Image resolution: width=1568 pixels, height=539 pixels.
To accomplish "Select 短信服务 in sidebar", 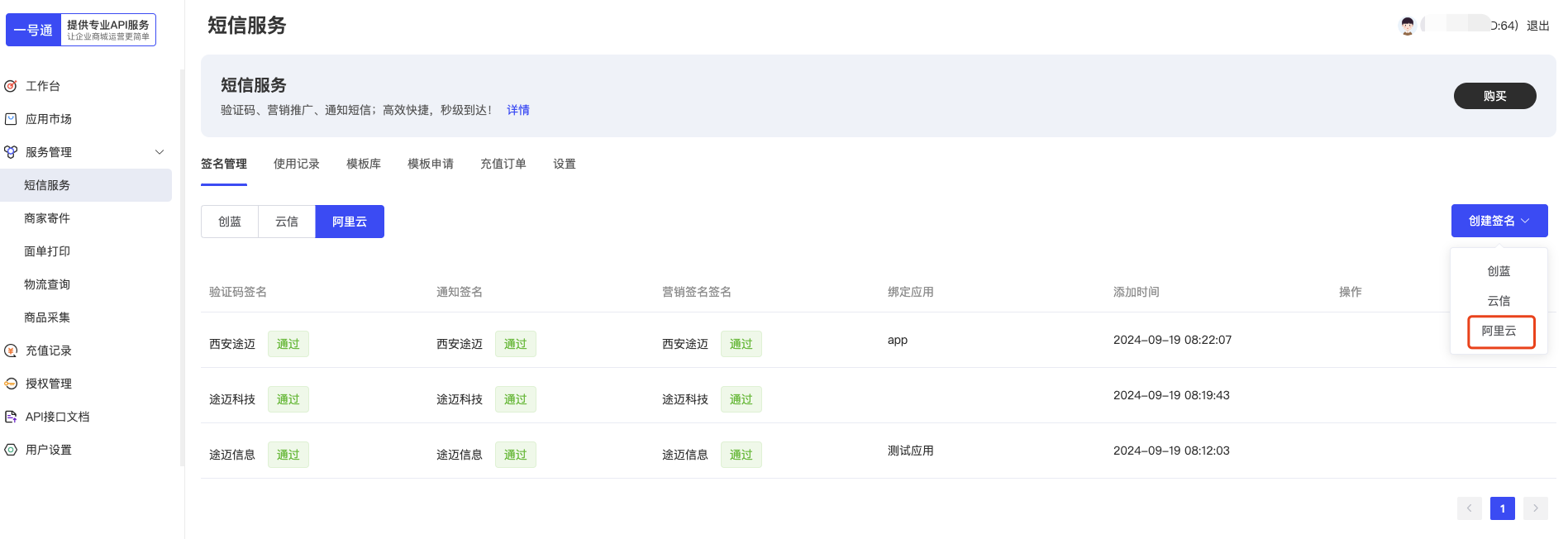I will (86, 185).
